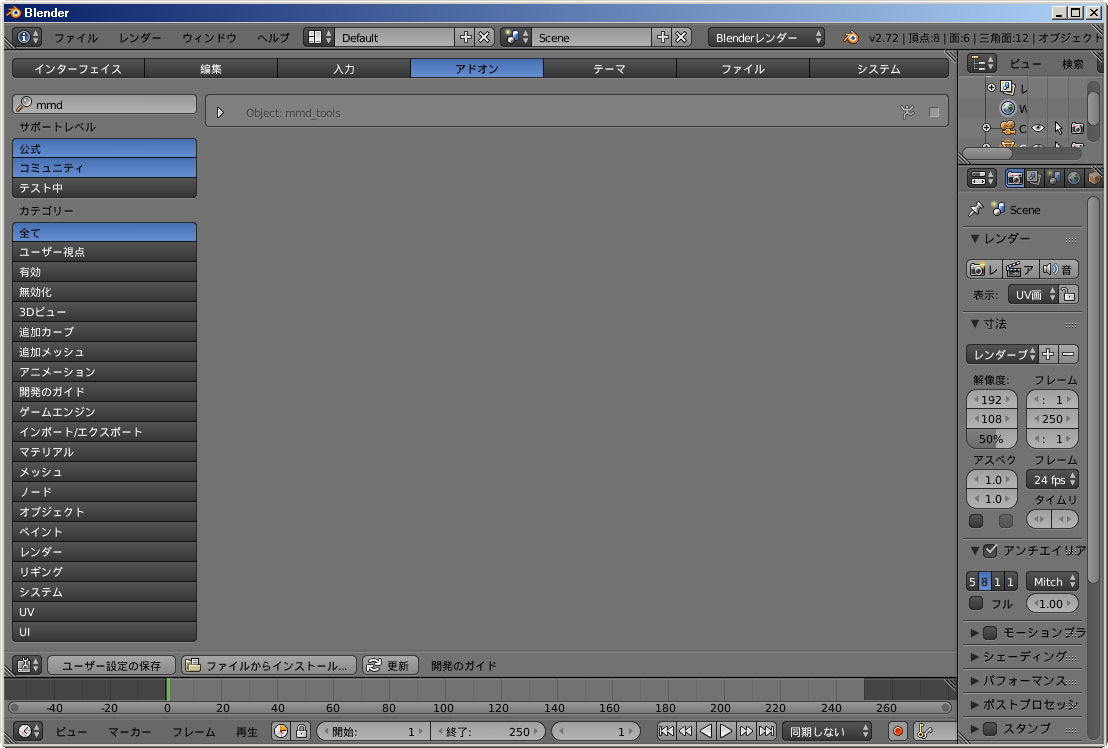Open the scene browse icon
Image resolution: width=1108 pixels, height=748 pixels.
coord(516,37)
